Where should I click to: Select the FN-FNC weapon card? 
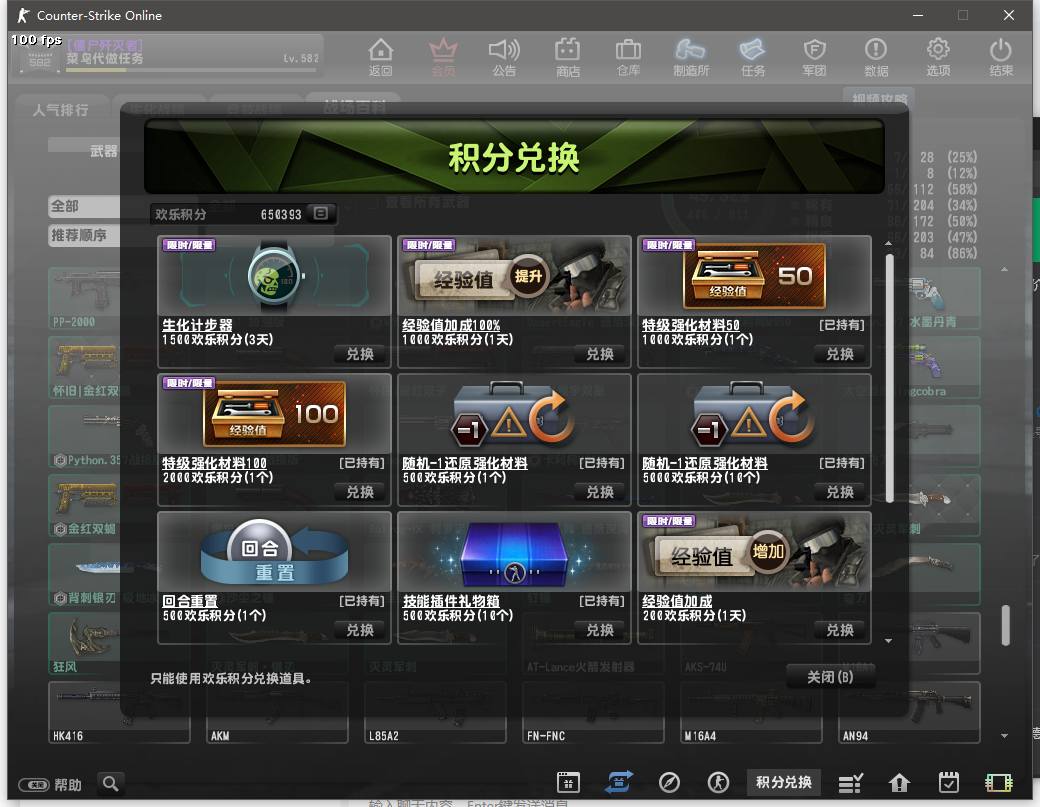[593, 714]
